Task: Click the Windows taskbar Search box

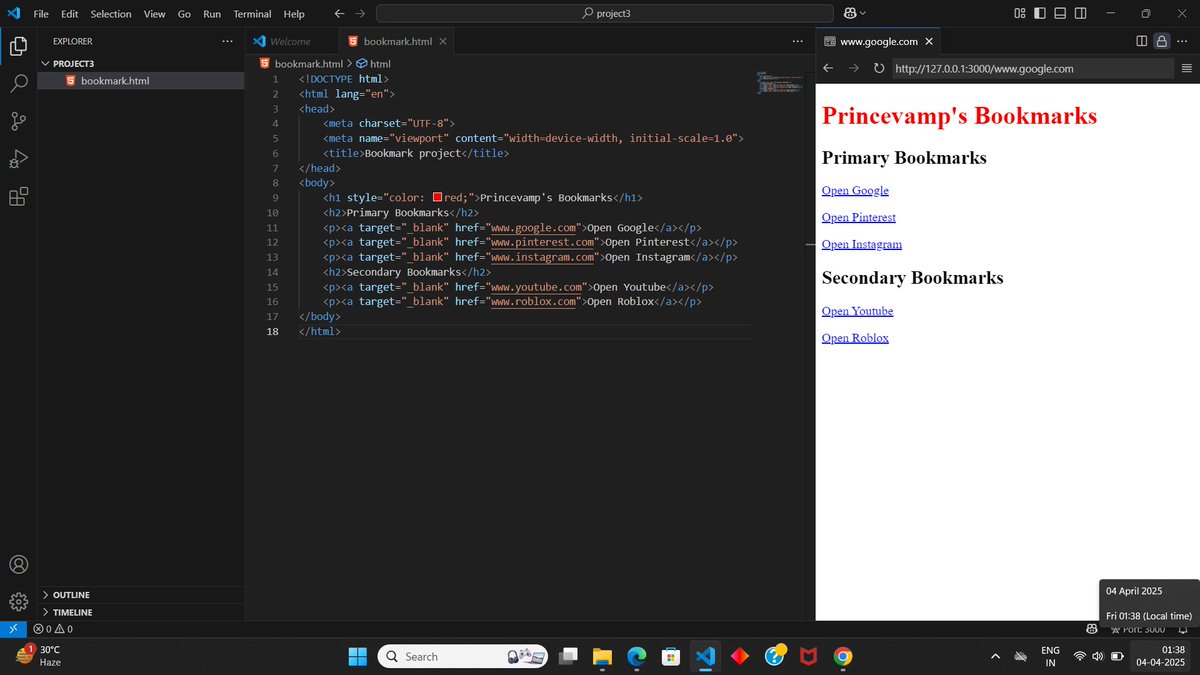Action: pyautogui.click(x=463, y=656)
